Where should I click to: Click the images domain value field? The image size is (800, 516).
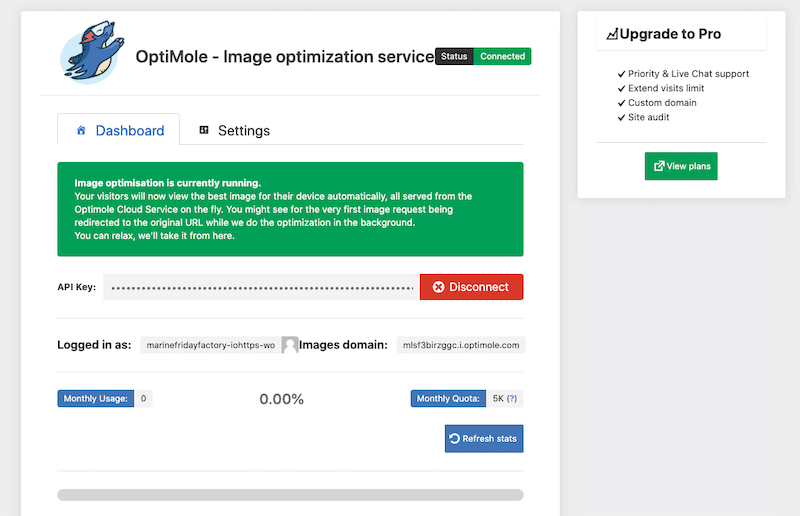pos(461,345)
